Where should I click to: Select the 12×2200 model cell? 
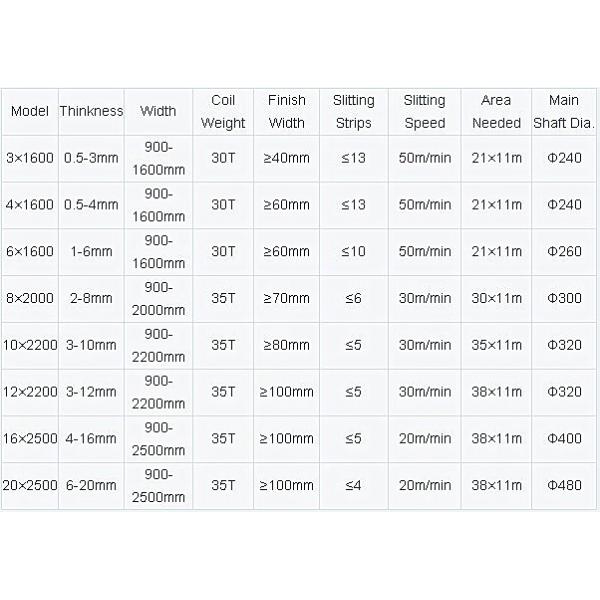(x=30, y=392)
